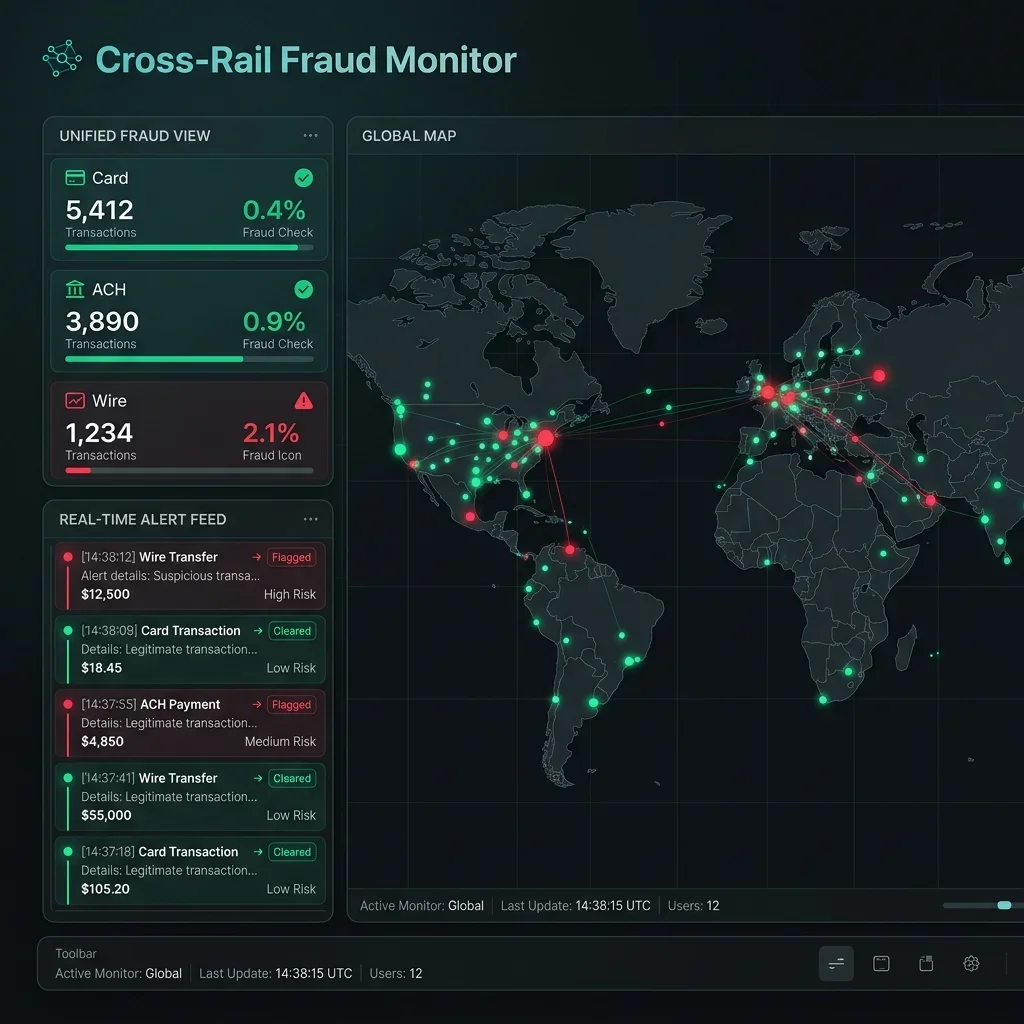Click the $12,500 alert amount
The image size is (1024, 1024).
105,594
